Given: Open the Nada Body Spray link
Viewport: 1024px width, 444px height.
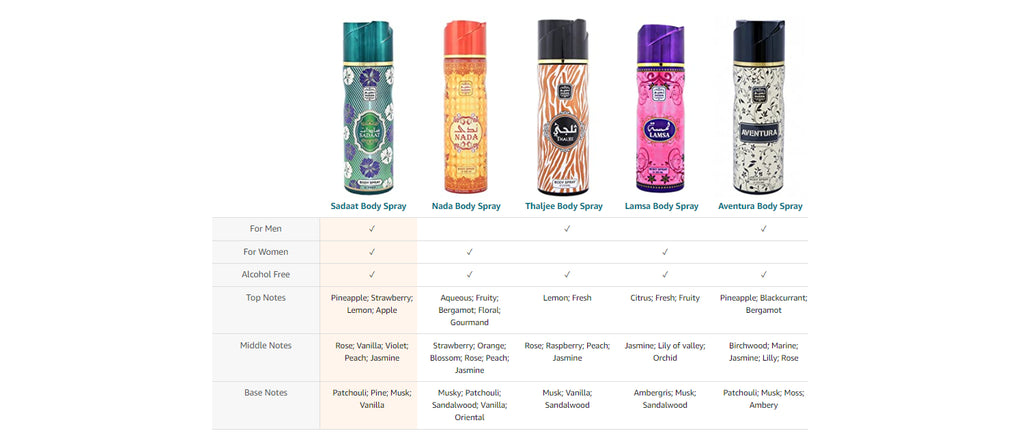Looking at the screenshot, I should (x=466, y=206).
